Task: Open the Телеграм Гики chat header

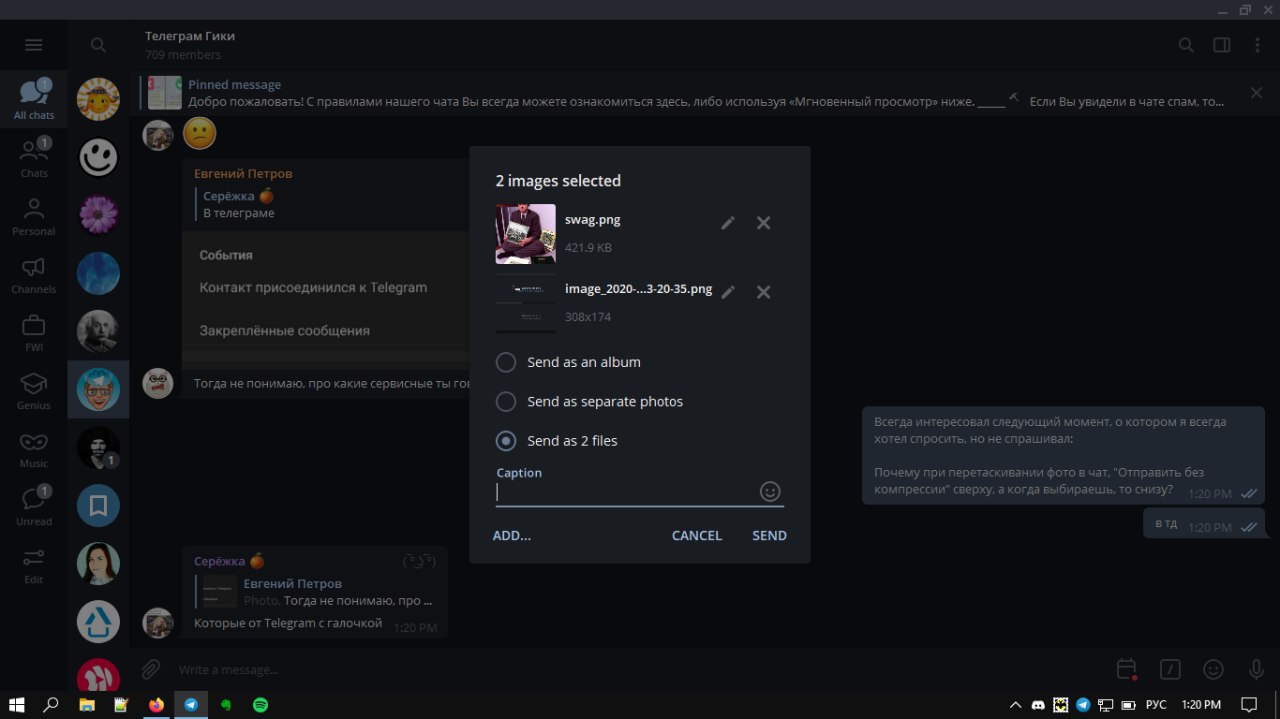Action: pyautogui.click(x=190, y=45)
